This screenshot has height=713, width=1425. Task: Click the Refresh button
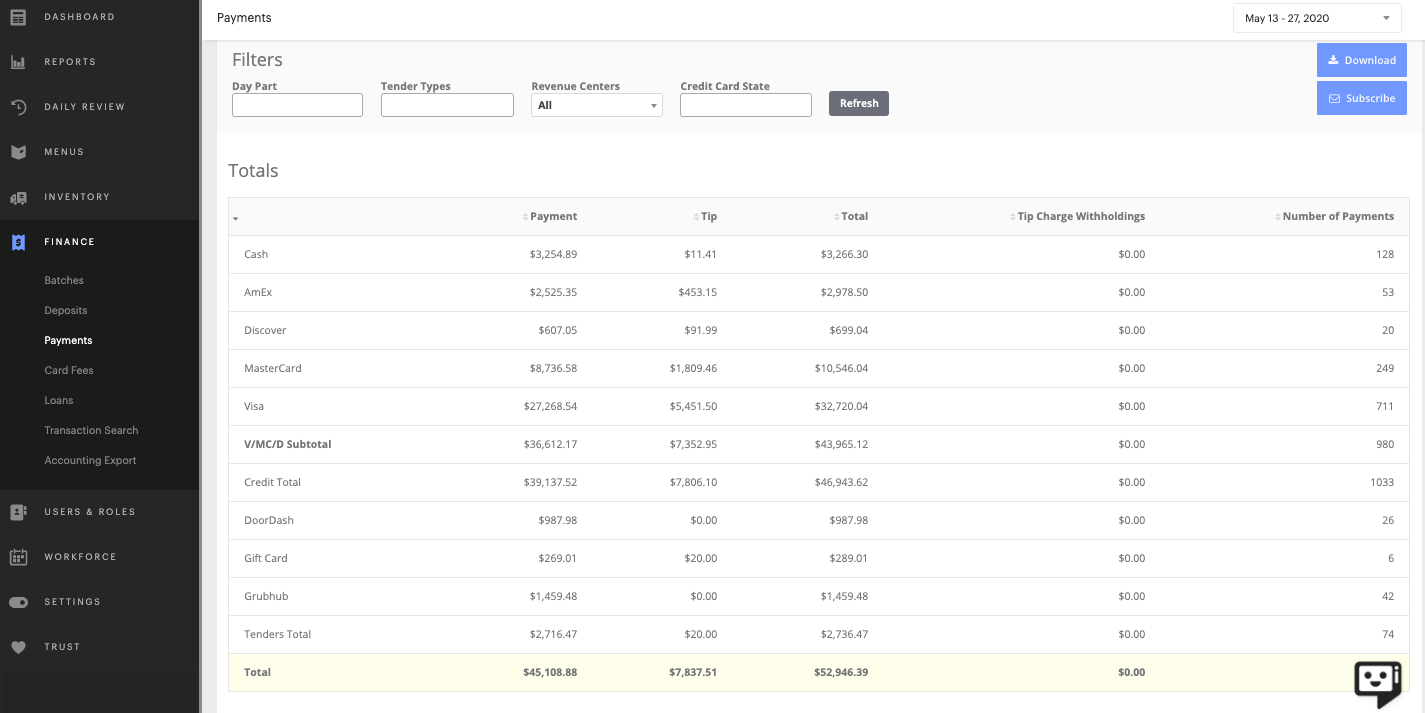point(858,103)
